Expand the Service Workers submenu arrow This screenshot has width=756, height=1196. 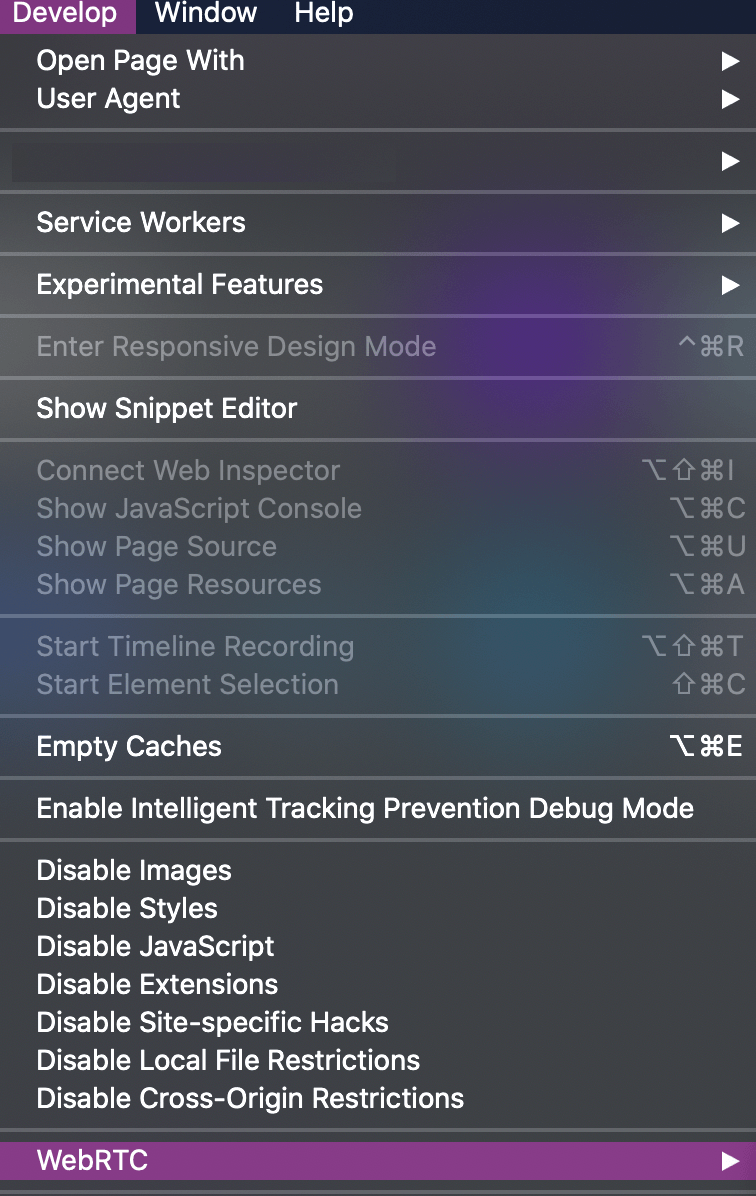[730, 223]
